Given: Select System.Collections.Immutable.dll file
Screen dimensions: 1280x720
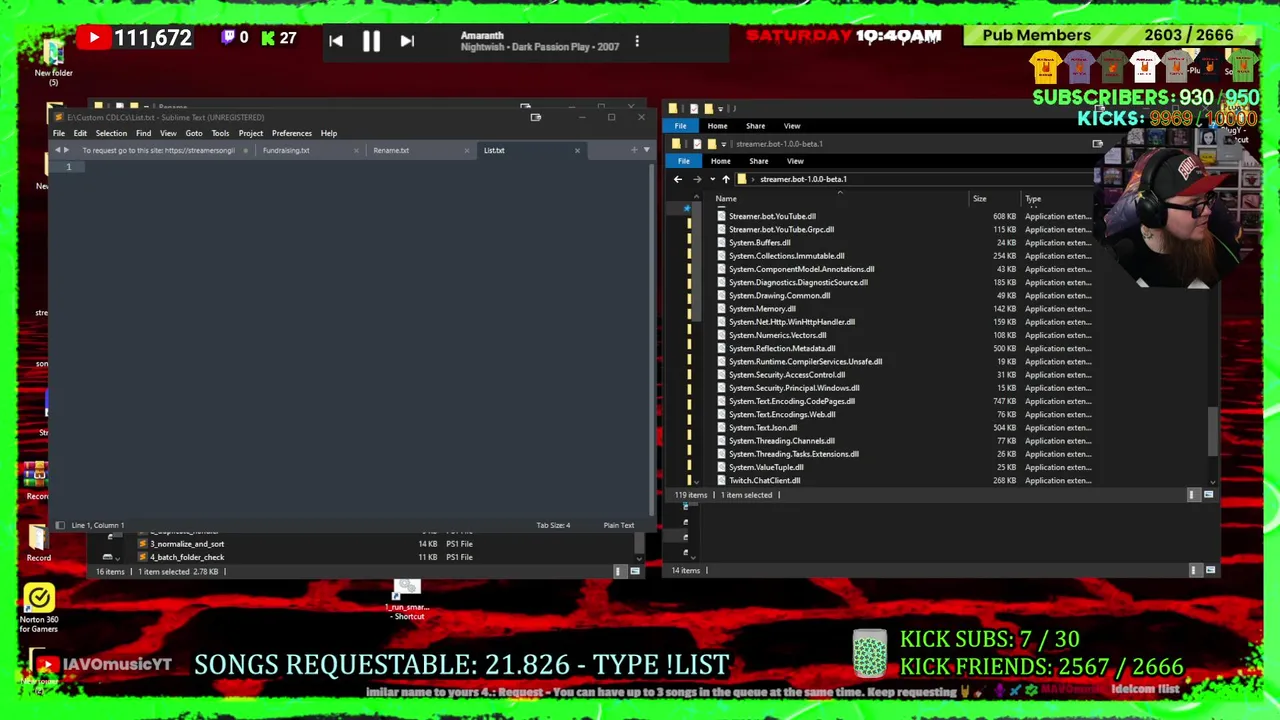Looking at the screenshot, I should 786,256.
